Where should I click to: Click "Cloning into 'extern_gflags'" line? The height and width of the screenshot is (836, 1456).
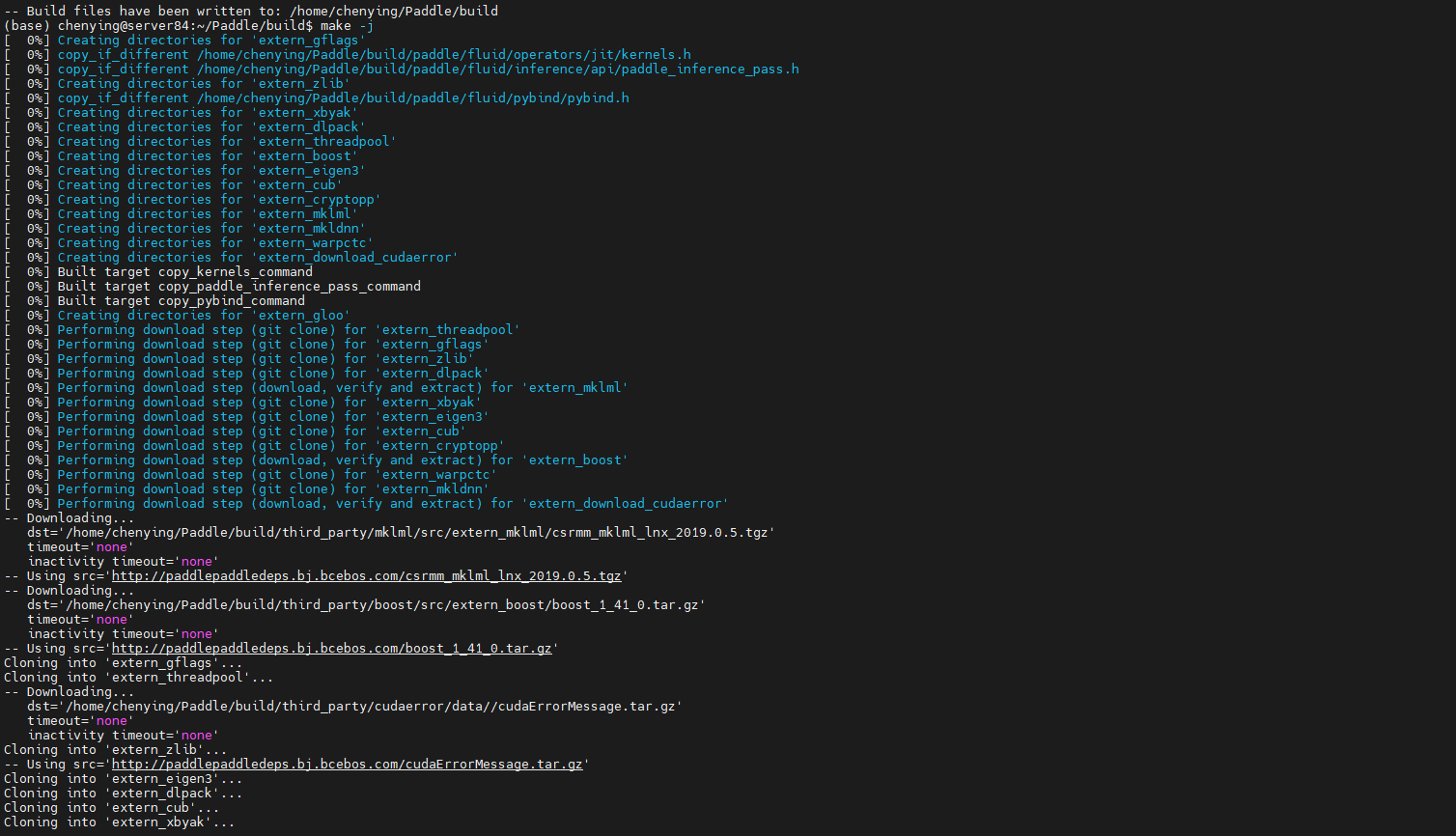(124, 662)
